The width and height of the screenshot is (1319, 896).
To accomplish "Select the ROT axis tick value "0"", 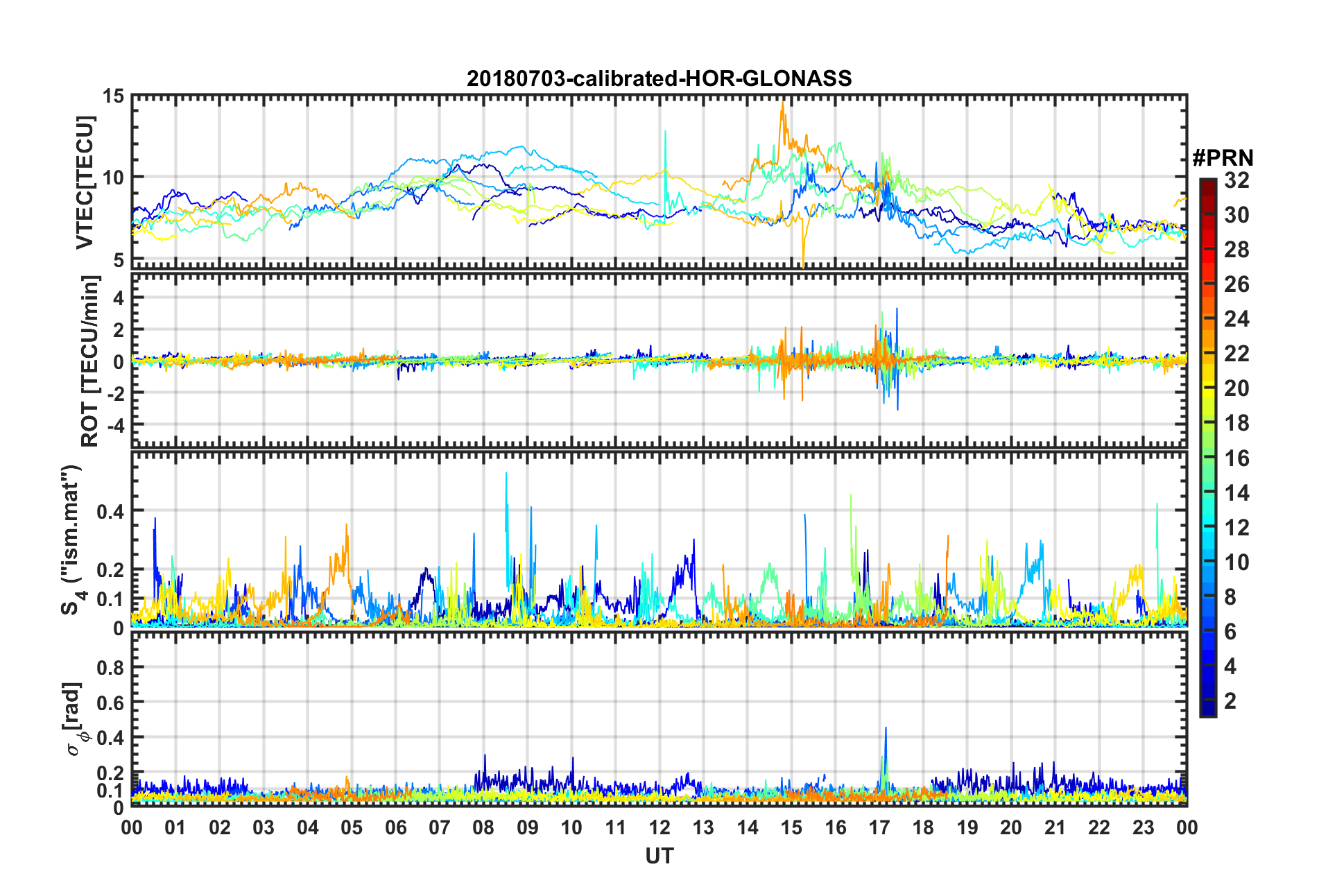I will point(119,361).
